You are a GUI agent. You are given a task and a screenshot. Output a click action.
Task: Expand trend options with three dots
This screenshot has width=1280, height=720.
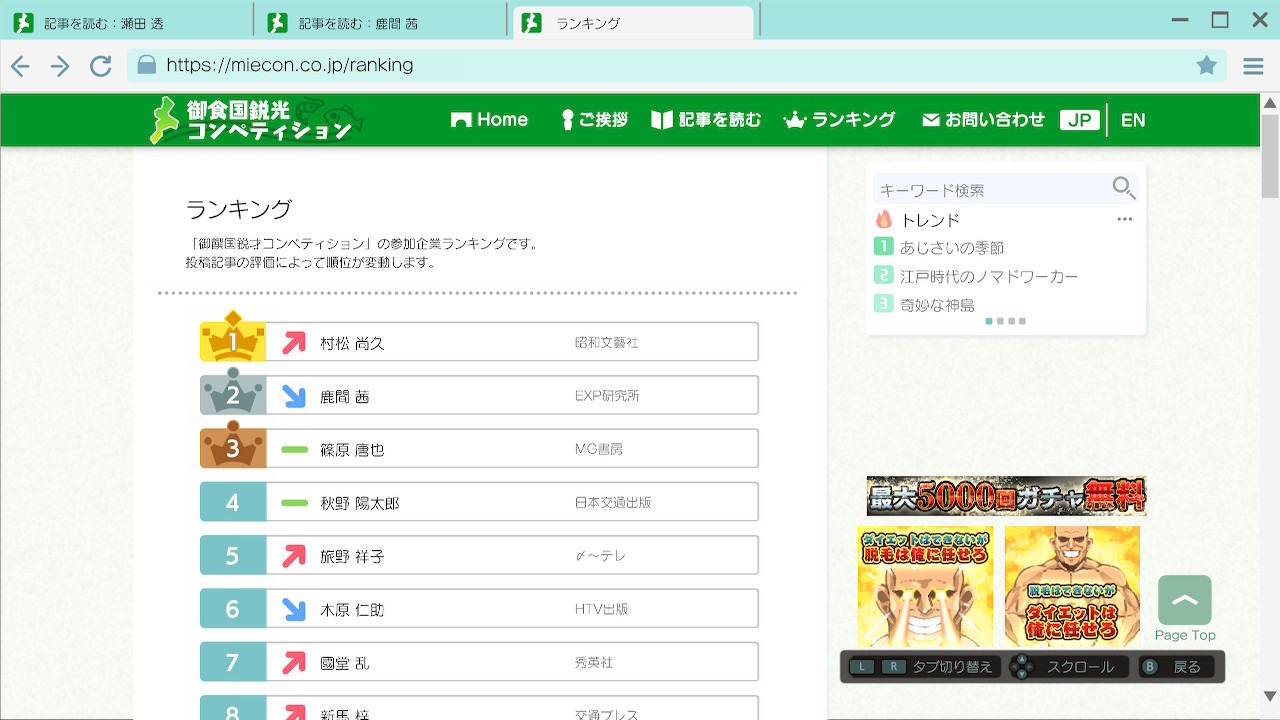1124,219
